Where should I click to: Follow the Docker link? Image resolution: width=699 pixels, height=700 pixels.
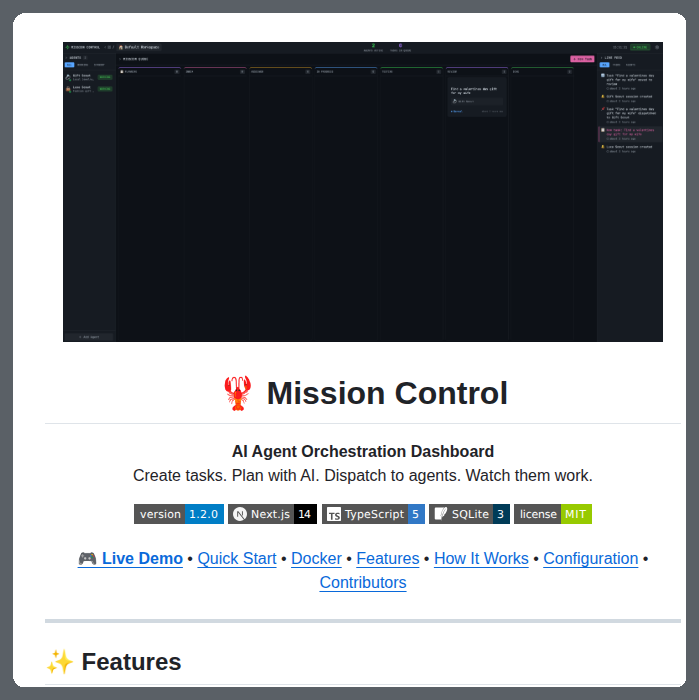(x=316, y=558)
